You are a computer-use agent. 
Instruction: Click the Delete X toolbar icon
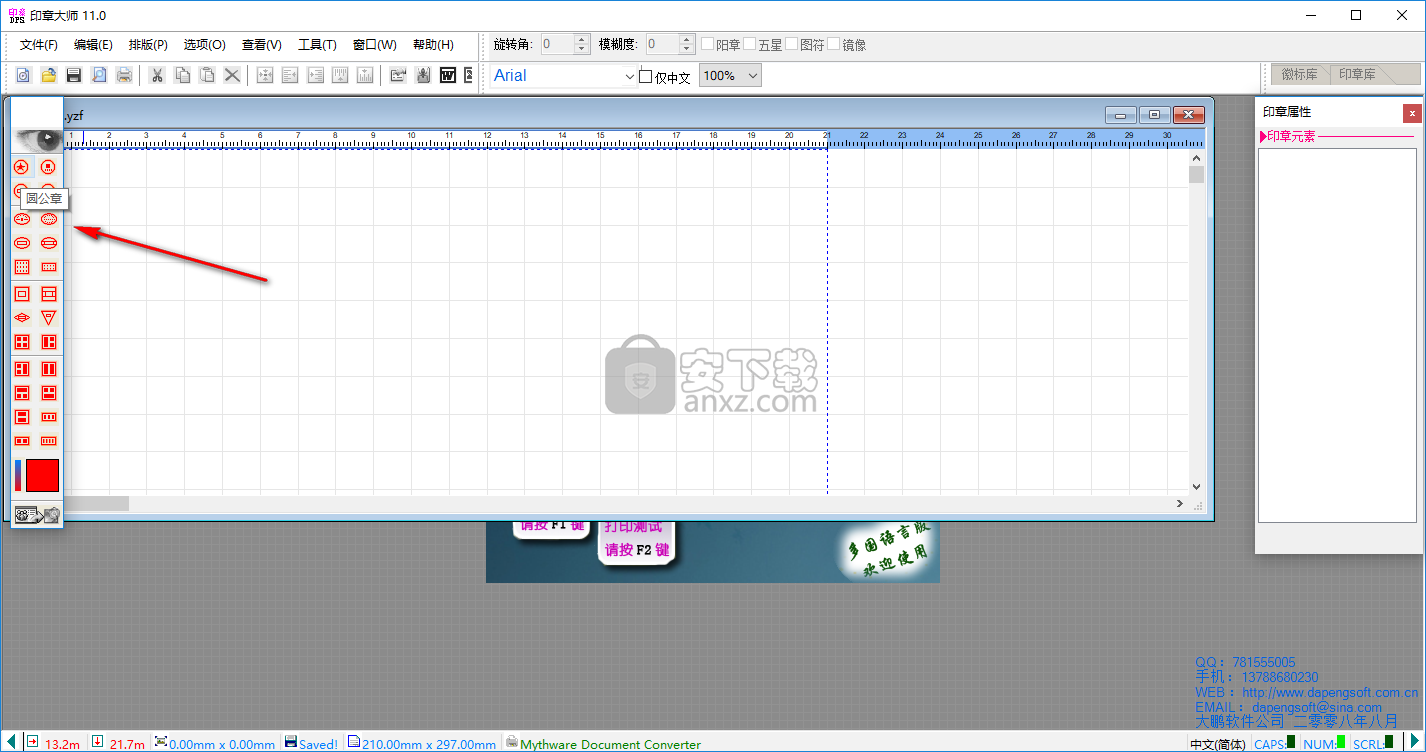click(232, 75)
